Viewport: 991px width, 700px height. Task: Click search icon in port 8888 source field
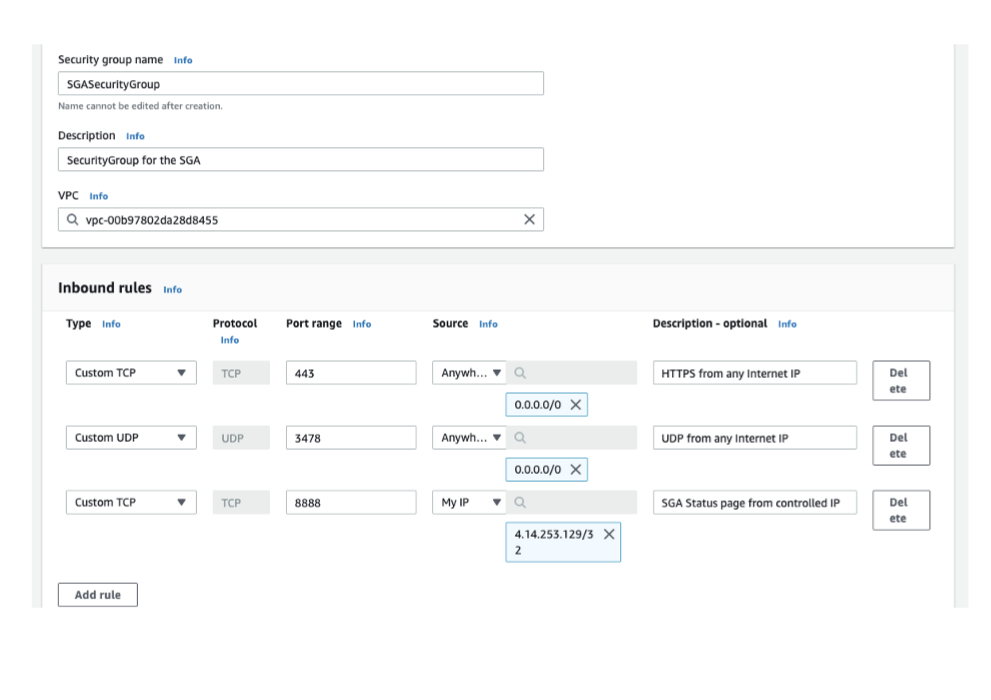pyautogui.click(x=521, y=503)
